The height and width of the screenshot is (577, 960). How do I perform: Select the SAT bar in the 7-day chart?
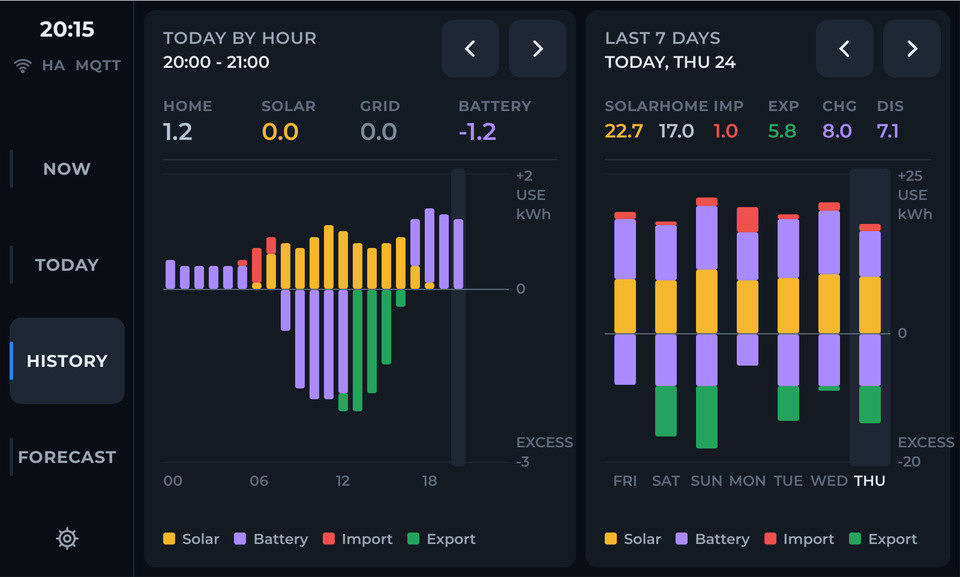pos(666,329)
